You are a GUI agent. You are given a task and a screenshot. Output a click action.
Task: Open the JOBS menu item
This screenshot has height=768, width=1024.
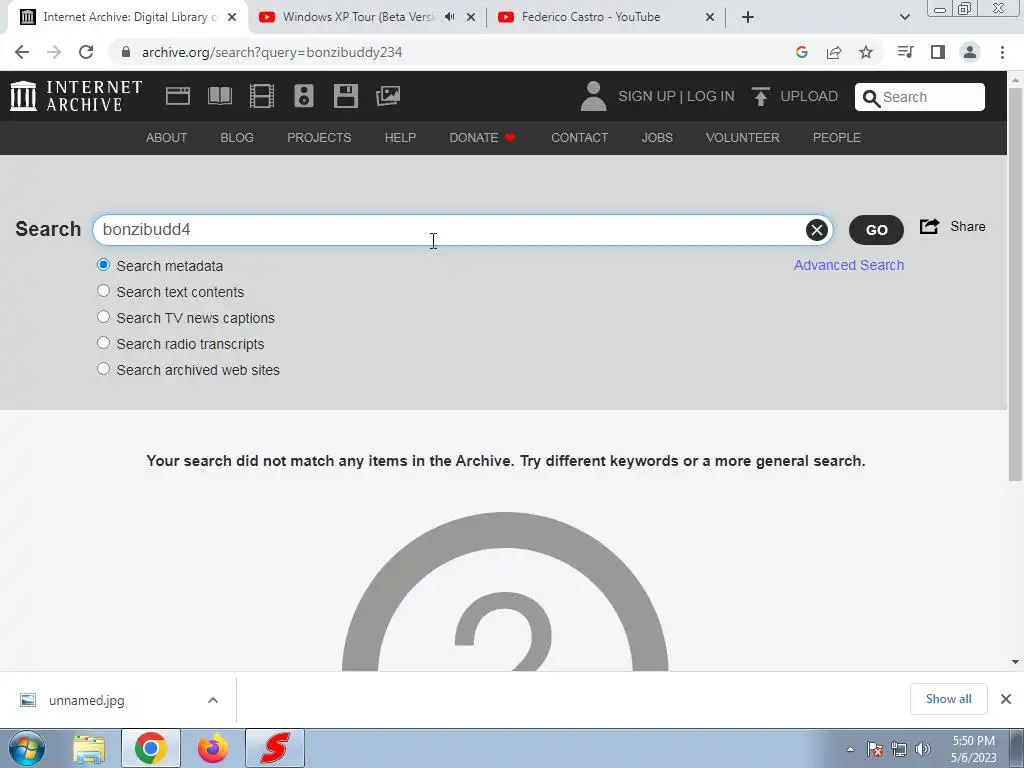[657, 138]
